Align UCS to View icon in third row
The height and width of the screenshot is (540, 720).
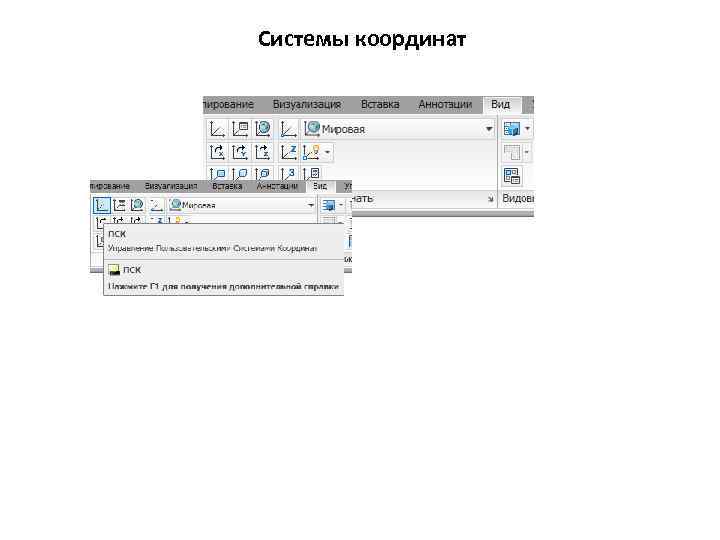(217, 173)
